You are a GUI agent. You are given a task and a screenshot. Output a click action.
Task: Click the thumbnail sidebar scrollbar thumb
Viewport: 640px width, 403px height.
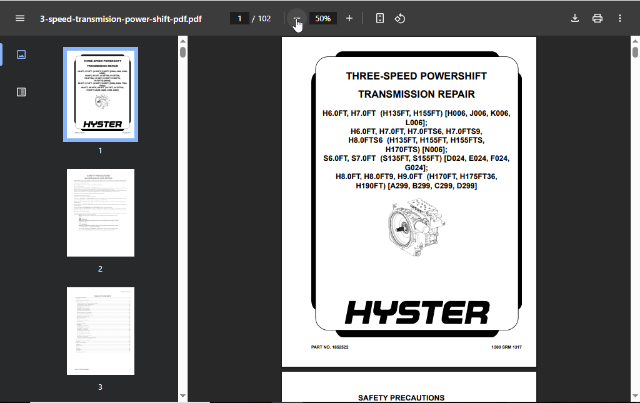pos(182,52)
